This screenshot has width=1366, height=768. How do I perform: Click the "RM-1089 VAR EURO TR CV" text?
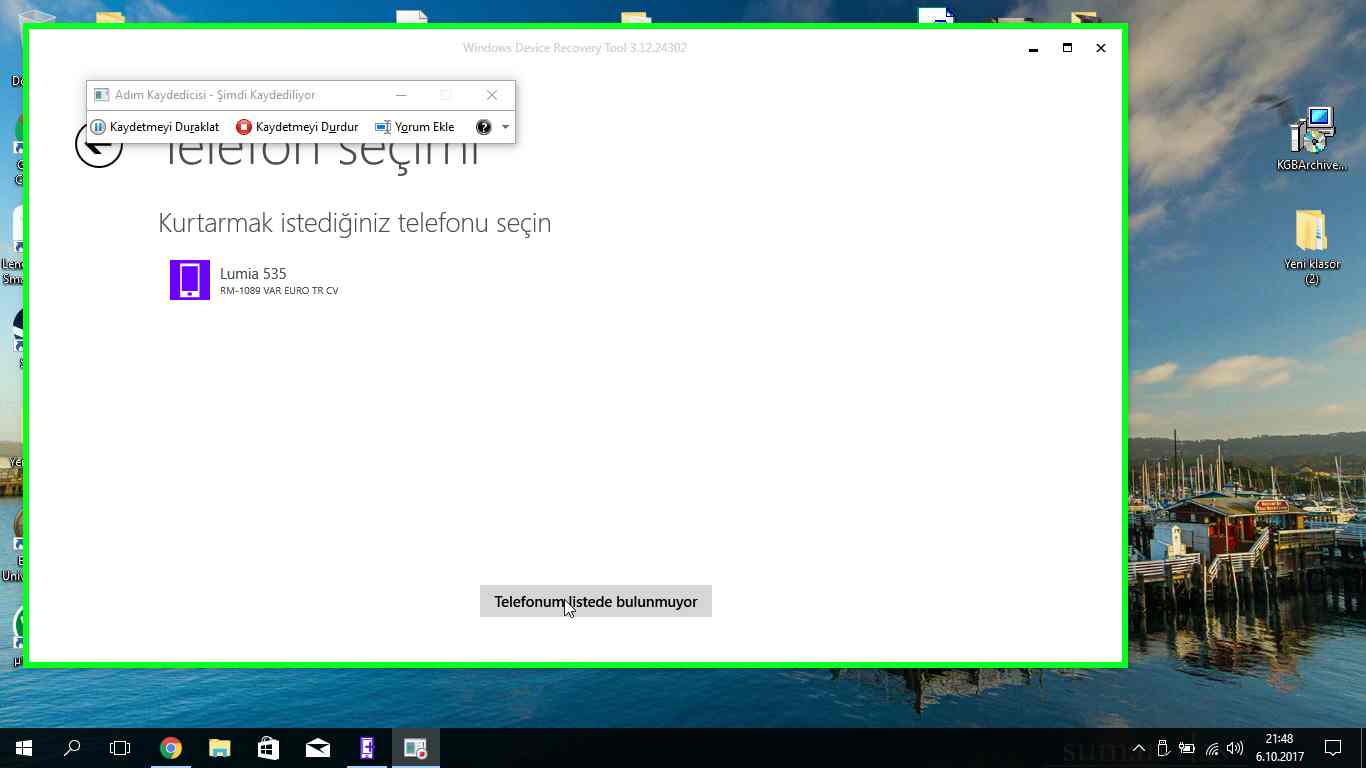click(x=279, y=291)
